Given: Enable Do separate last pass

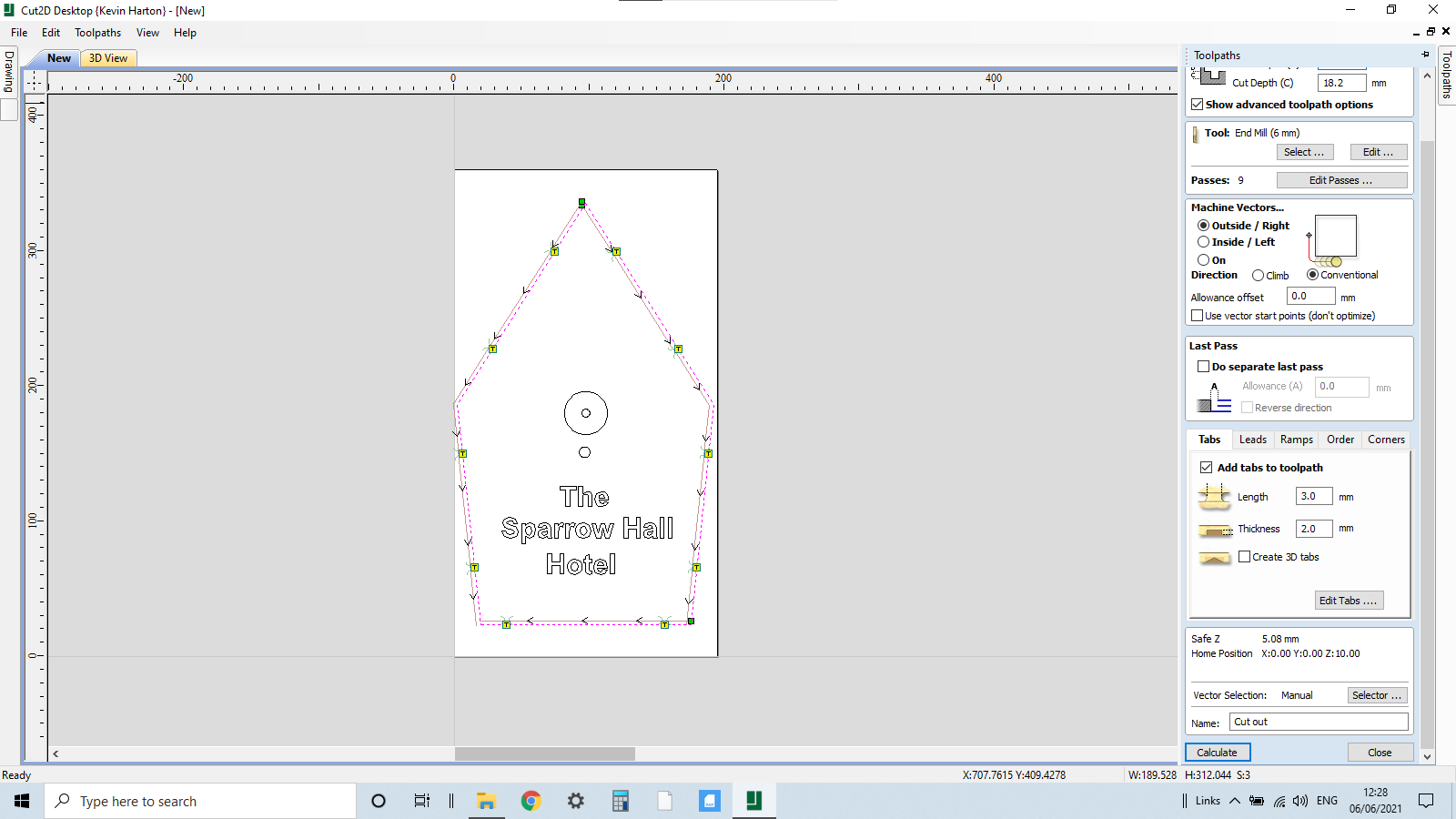Looking at the screenshot, I should point(1203,366).
